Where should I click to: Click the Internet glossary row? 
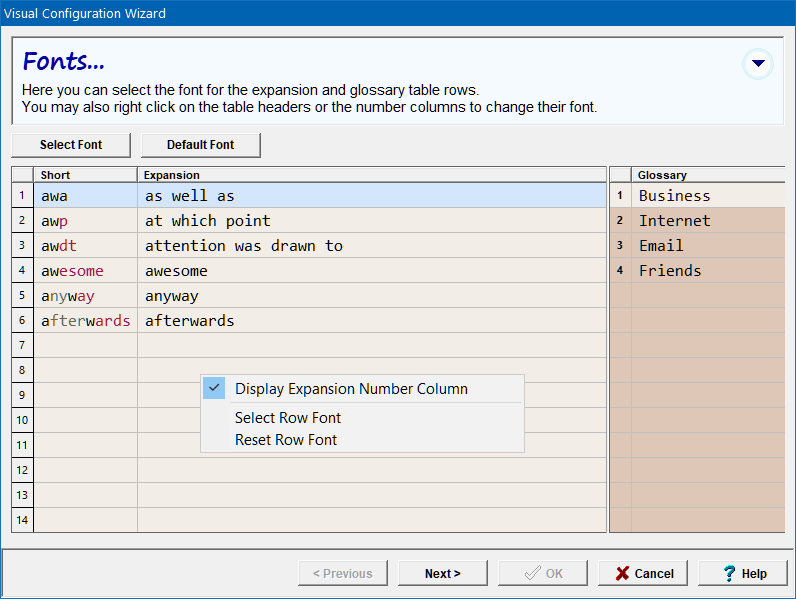pos(706,221)
